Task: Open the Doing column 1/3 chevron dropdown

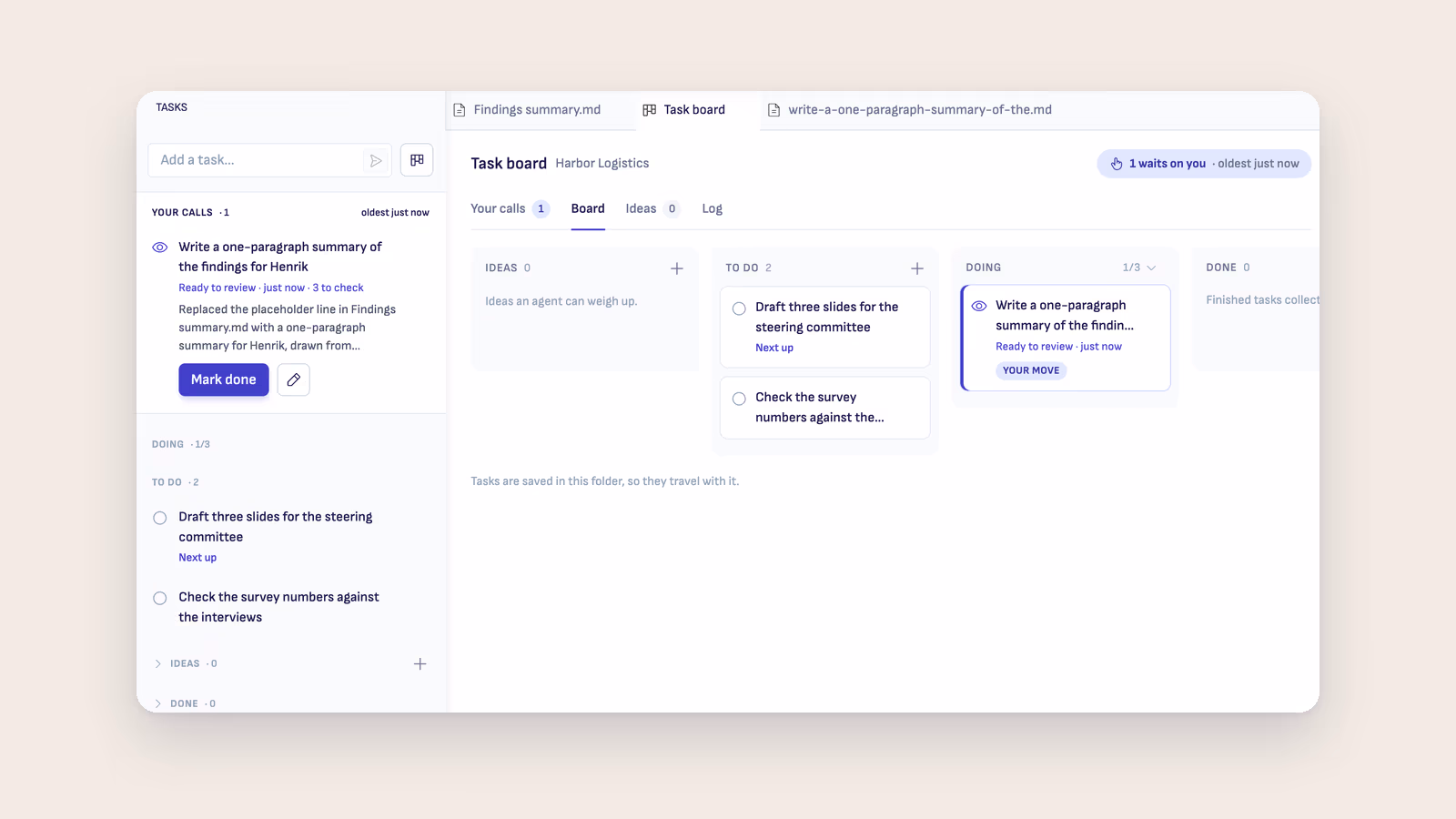Action: tap(1151, 268)
